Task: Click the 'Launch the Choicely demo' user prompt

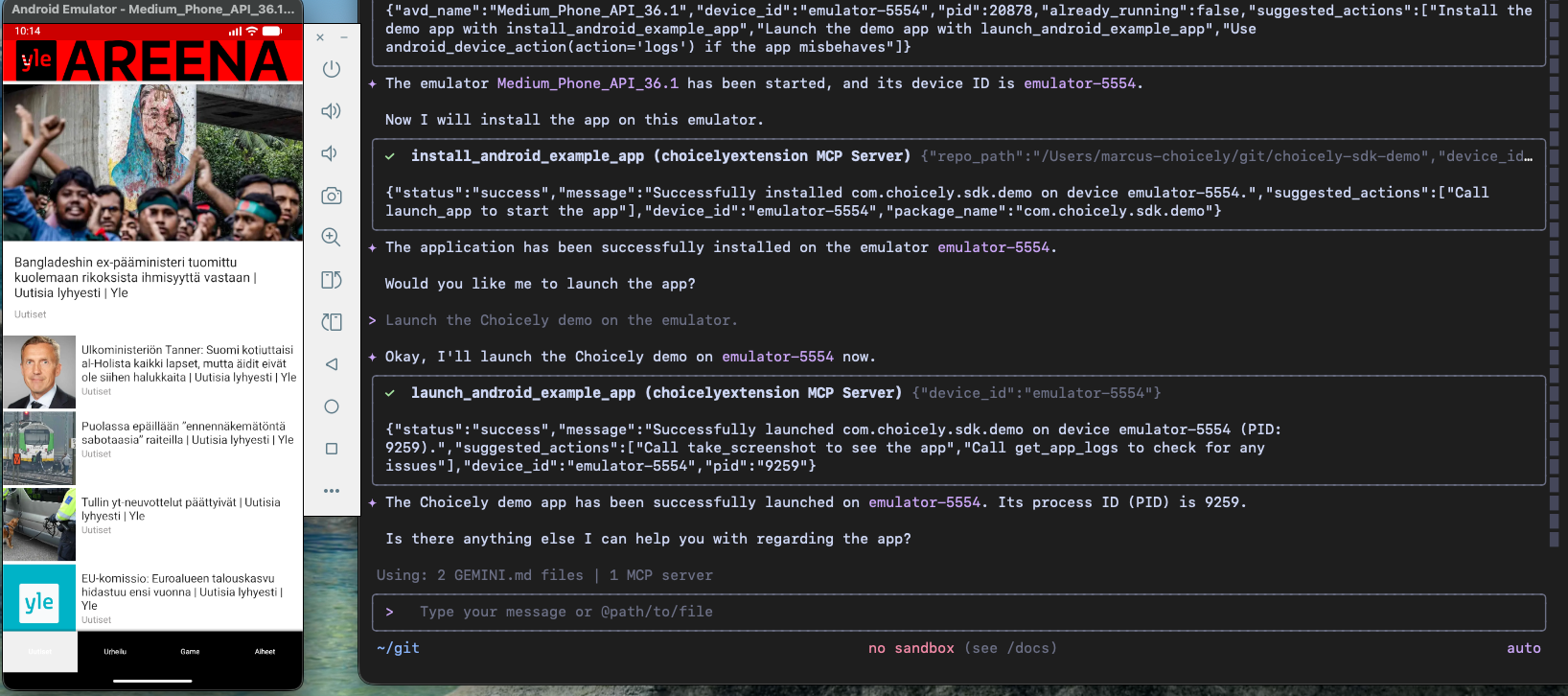Action: 562,320
